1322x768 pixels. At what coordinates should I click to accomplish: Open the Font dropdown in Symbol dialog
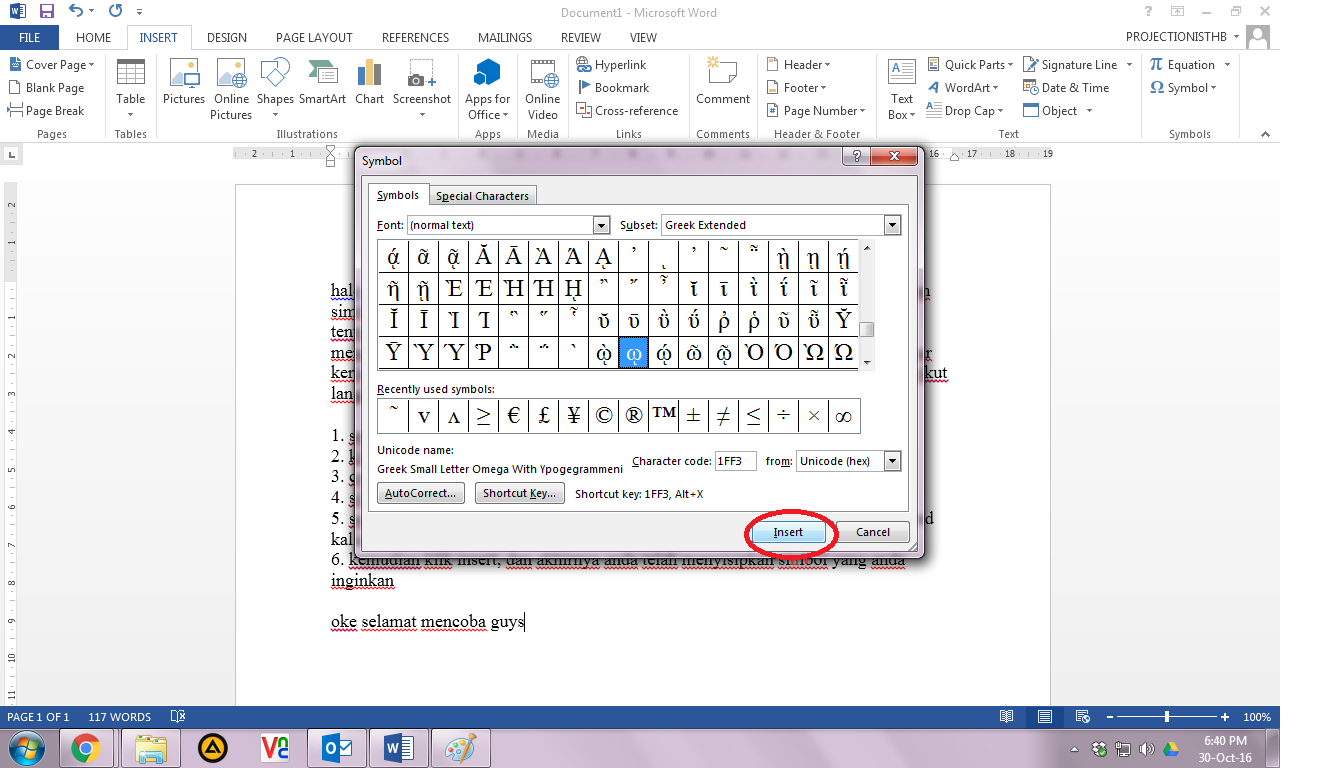tap(601, 224)
